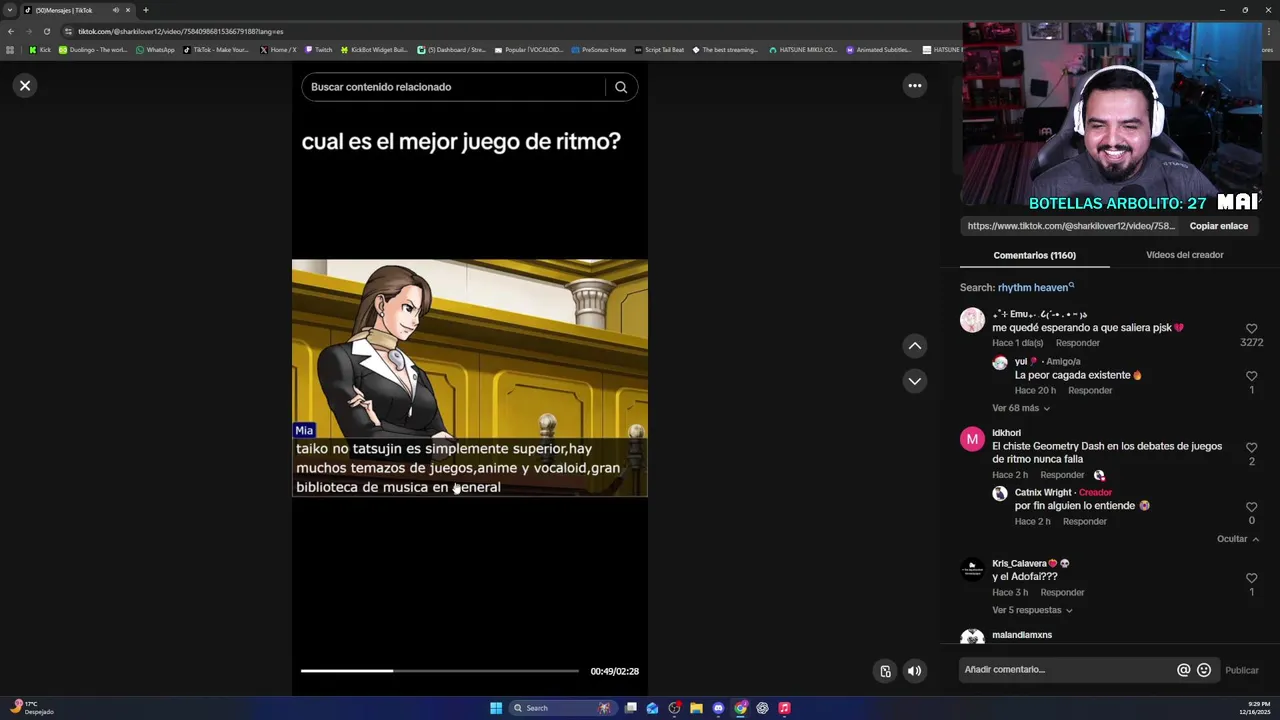Mute the video with the speaker icon
This screenshot has width=1280, height=720.
[914, 671]
